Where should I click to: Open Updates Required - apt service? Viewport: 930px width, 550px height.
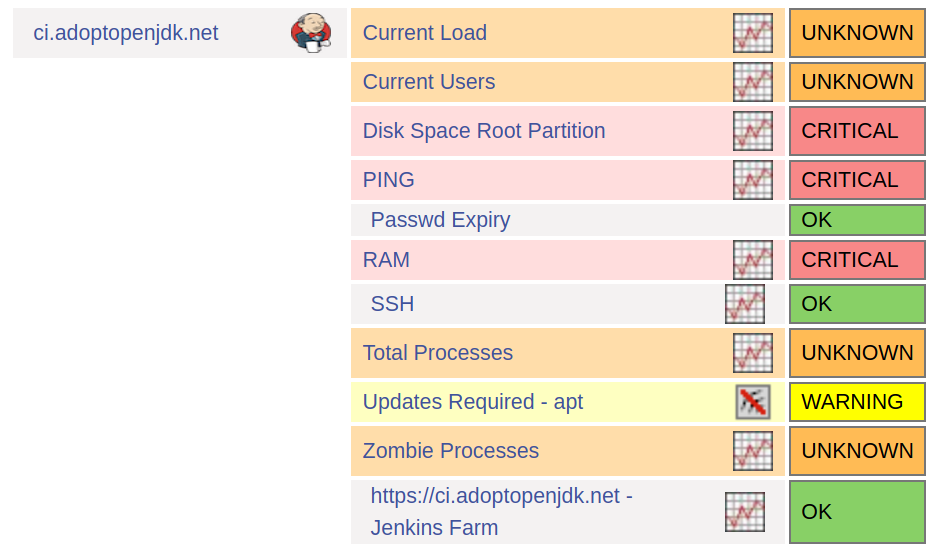coord(473,402)
